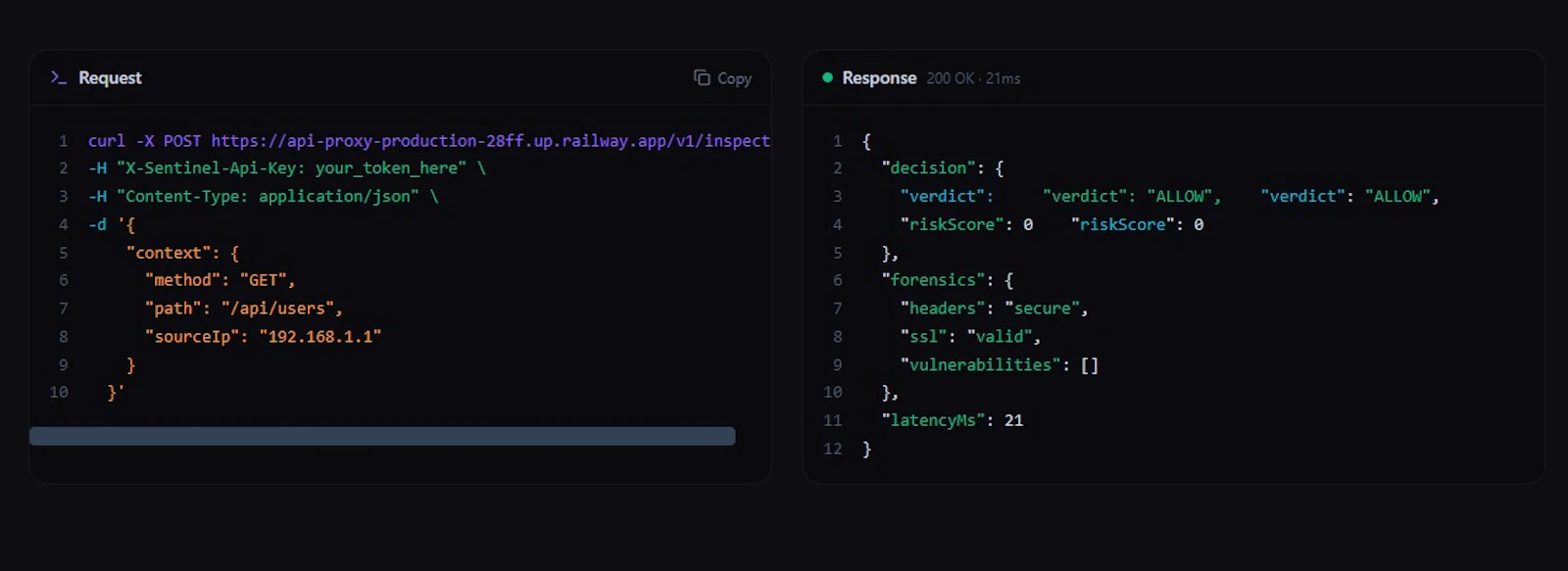Click the "method": "GET" line
Screen dimensions: 1568x571
tap(220, 280)
